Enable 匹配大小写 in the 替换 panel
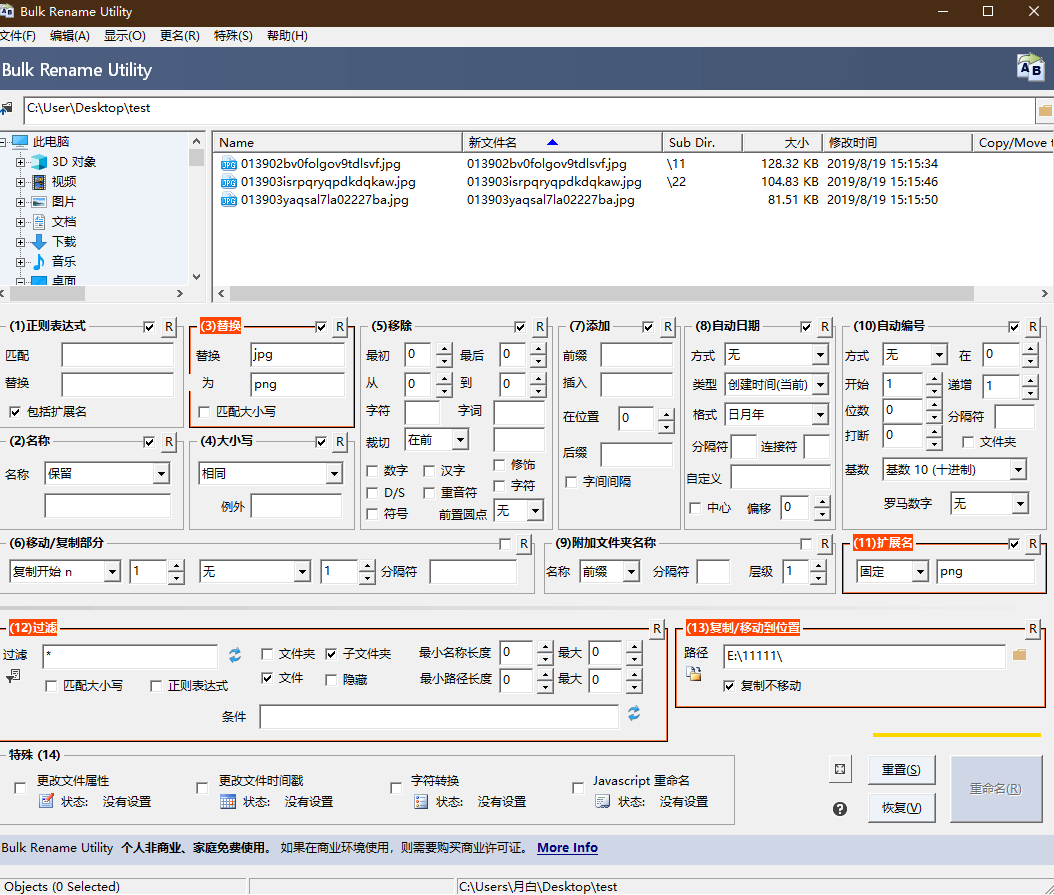1054x895 pixels. tap(205, 411)
